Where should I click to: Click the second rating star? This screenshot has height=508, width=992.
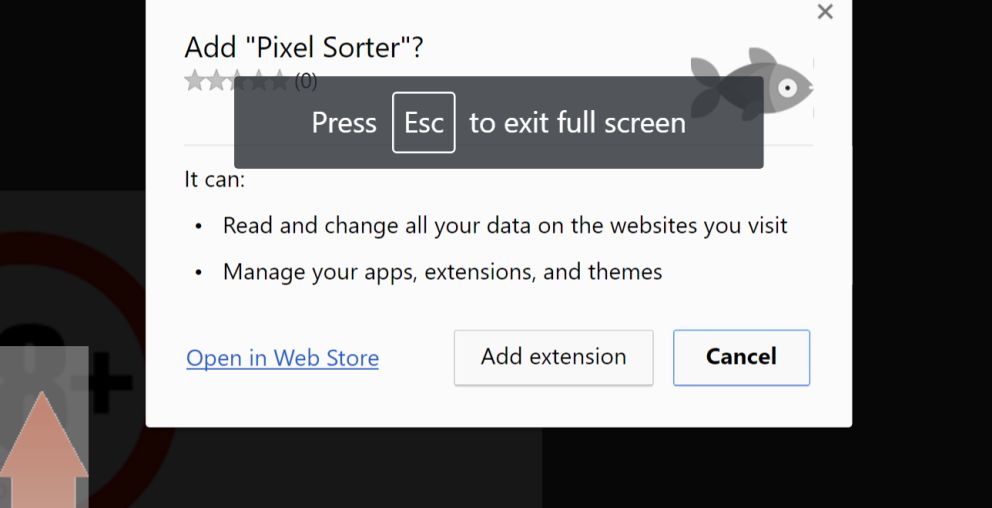pos(215,81)
